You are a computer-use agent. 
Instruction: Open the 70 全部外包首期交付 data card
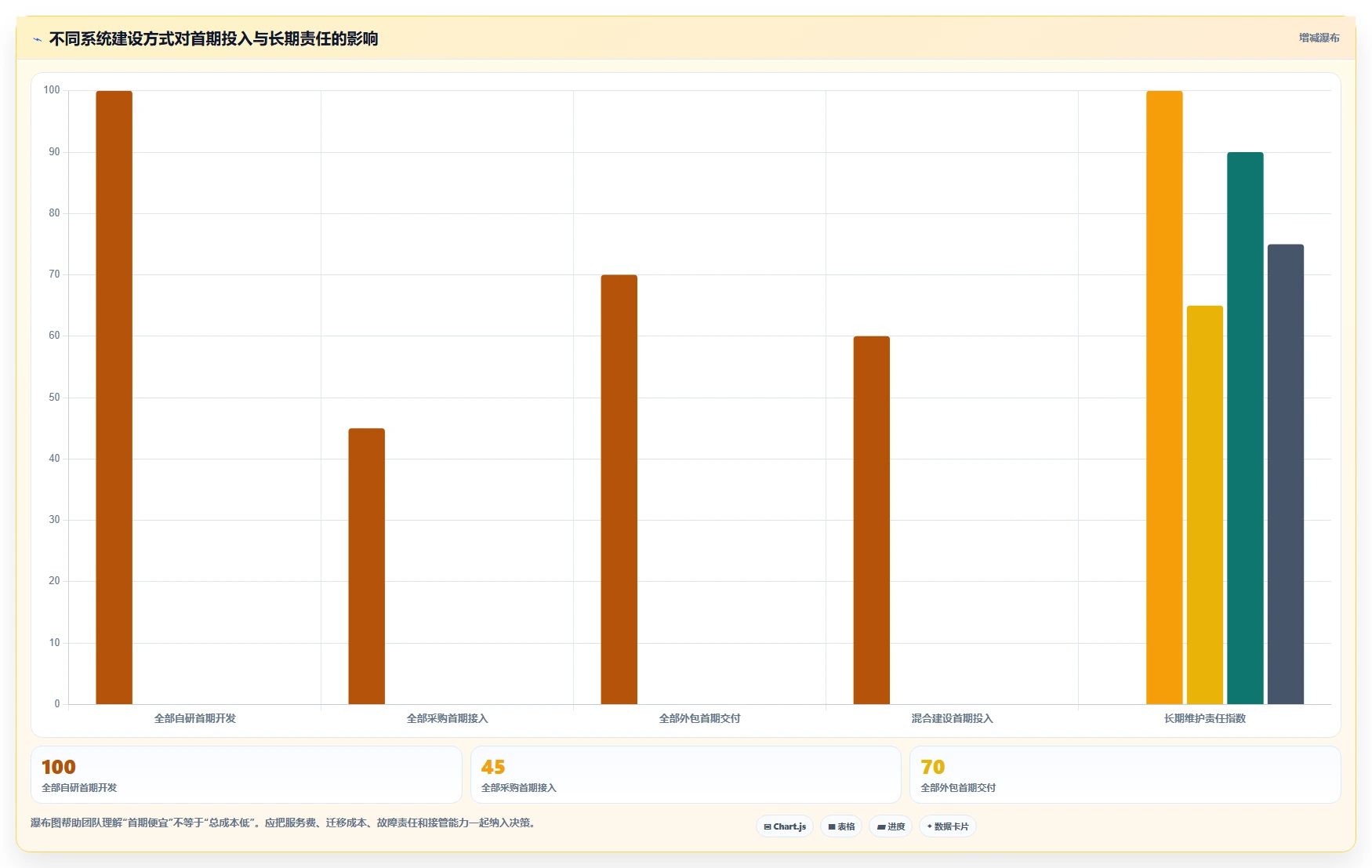(x=1125, y=775)
